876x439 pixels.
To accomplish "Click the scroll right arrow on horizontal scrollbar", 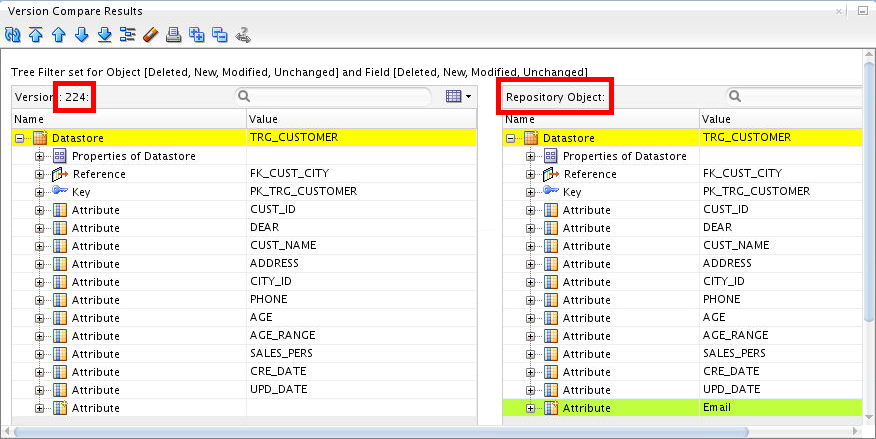I will coord(855,431).
